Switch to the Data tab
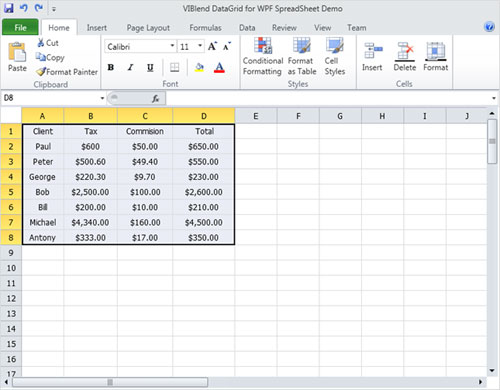 [x=247, y=28]
